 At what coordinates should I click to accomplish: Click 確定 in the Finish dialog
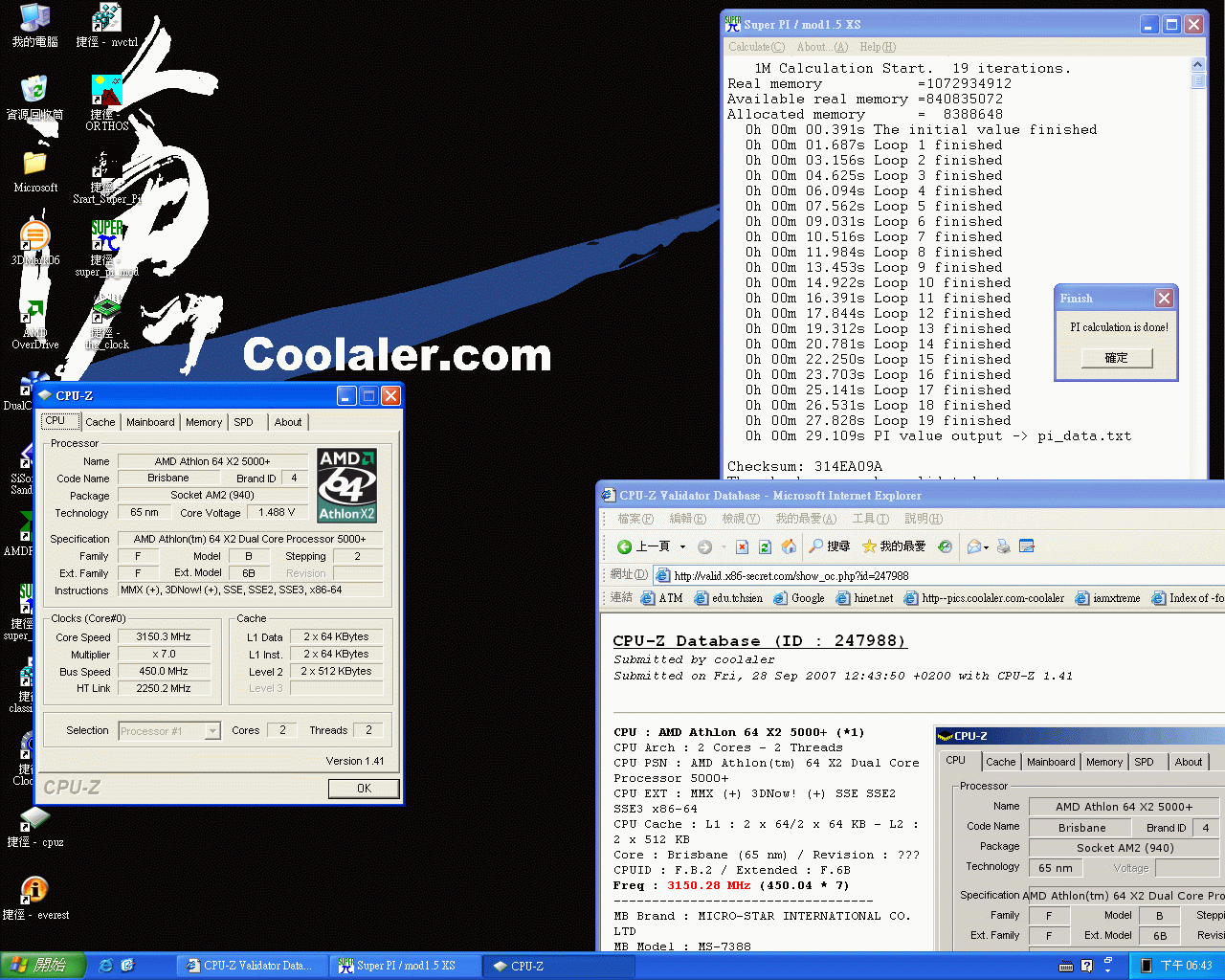coord(1117,358)
